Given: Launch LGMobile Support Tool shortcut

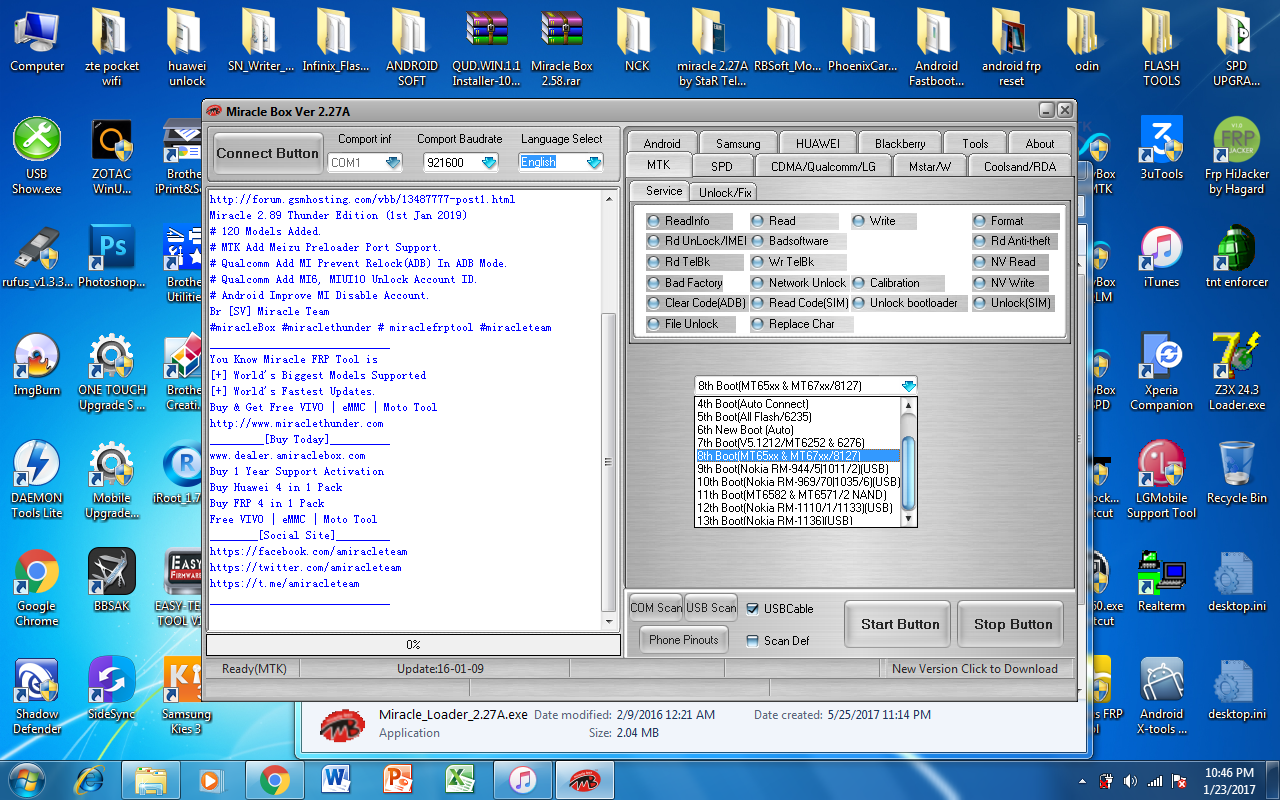Looking at the screenshot, I should click(x=1162, y=480).
